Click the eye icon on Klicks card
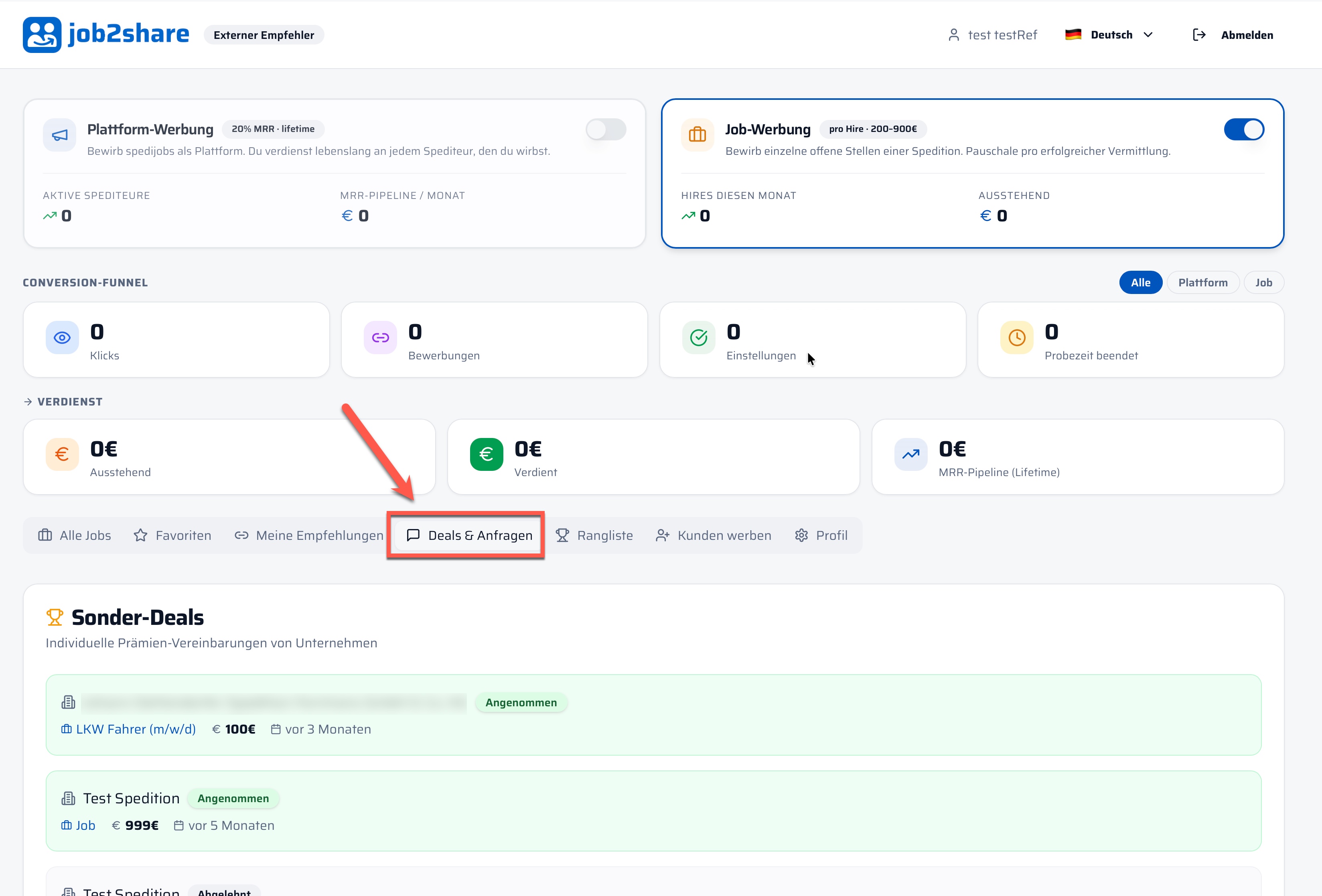 (x=62, y=338)
